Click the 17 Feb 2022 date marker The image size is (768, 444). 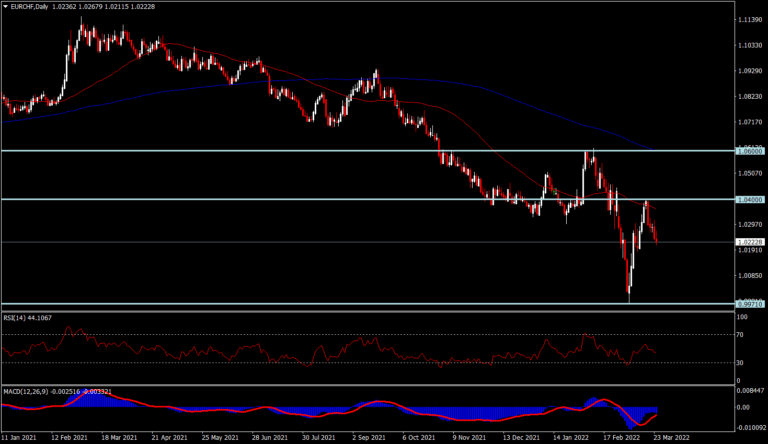[622, 437]
